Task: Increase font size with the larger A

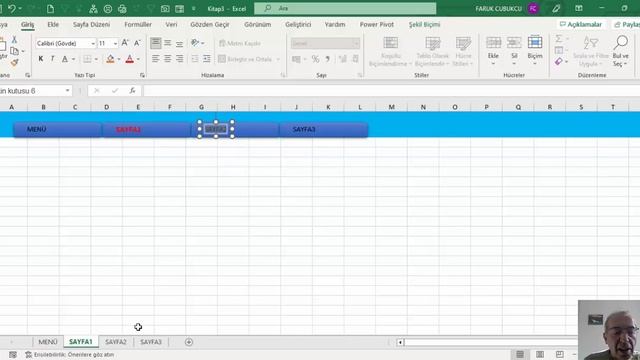Action: click(125, 43)
